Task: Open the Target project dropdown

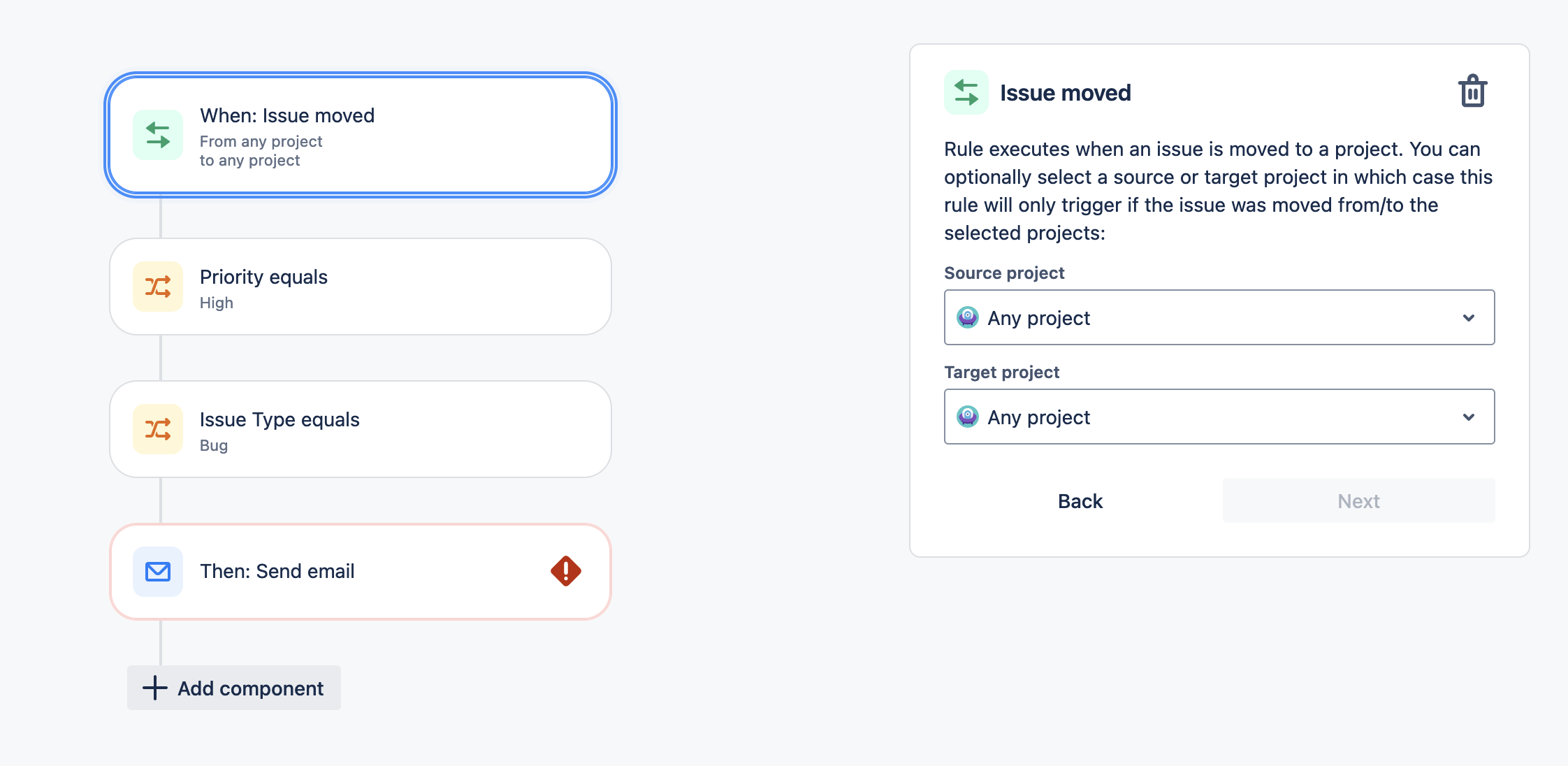Action: [1219, 417]
